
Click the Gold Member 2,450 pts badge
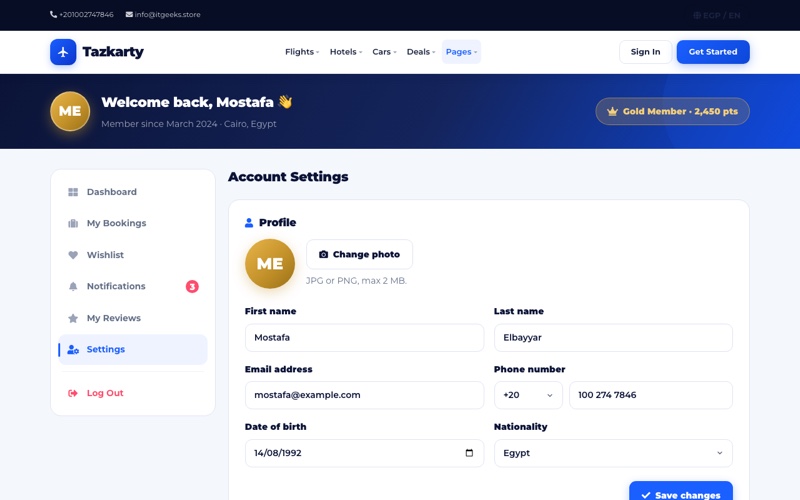tap(672, 111)
